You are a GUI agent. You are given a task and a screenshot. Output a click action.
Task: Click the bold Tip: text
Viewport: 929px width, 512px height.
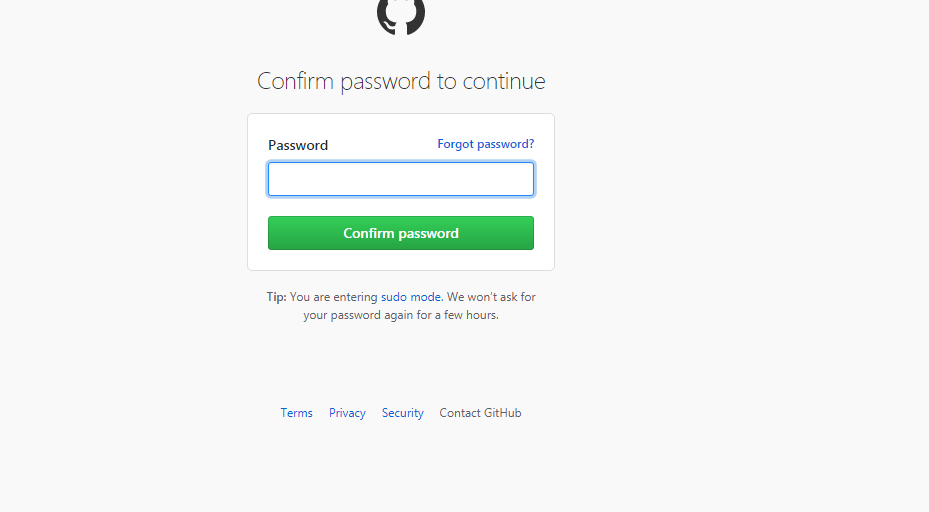tap(276, 297)
